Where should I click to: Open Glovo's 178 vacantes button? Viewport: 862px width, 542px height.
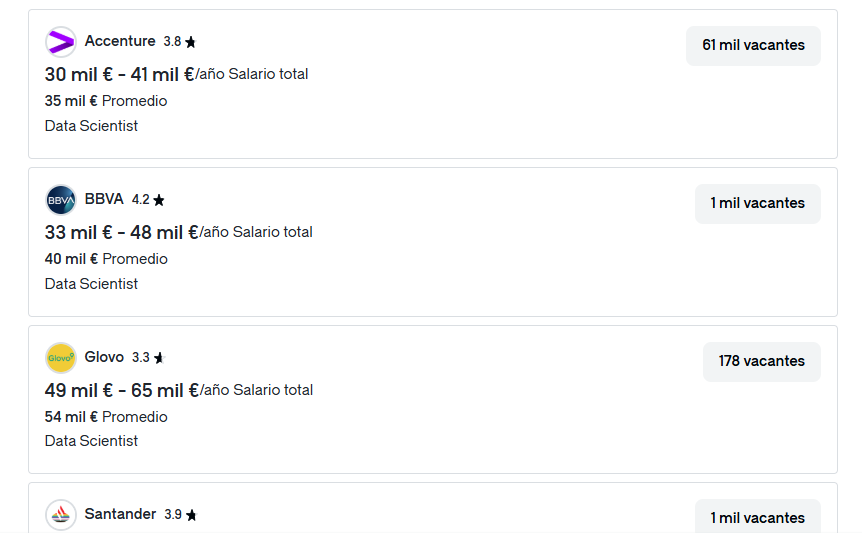(761, 361)
